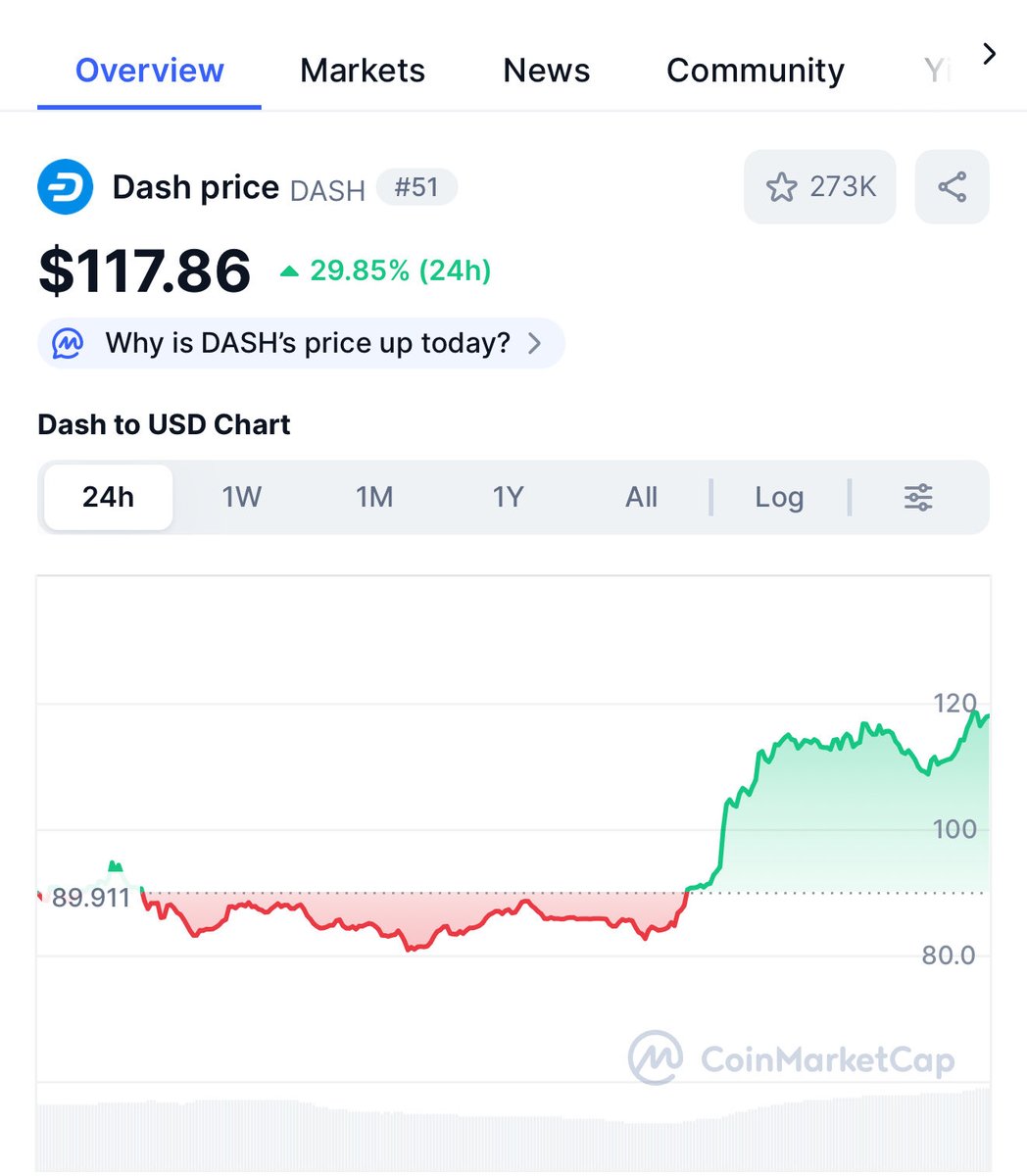1027x1176 pixels.
Task: Open the Markets tab
Action: tap(363, 71)
